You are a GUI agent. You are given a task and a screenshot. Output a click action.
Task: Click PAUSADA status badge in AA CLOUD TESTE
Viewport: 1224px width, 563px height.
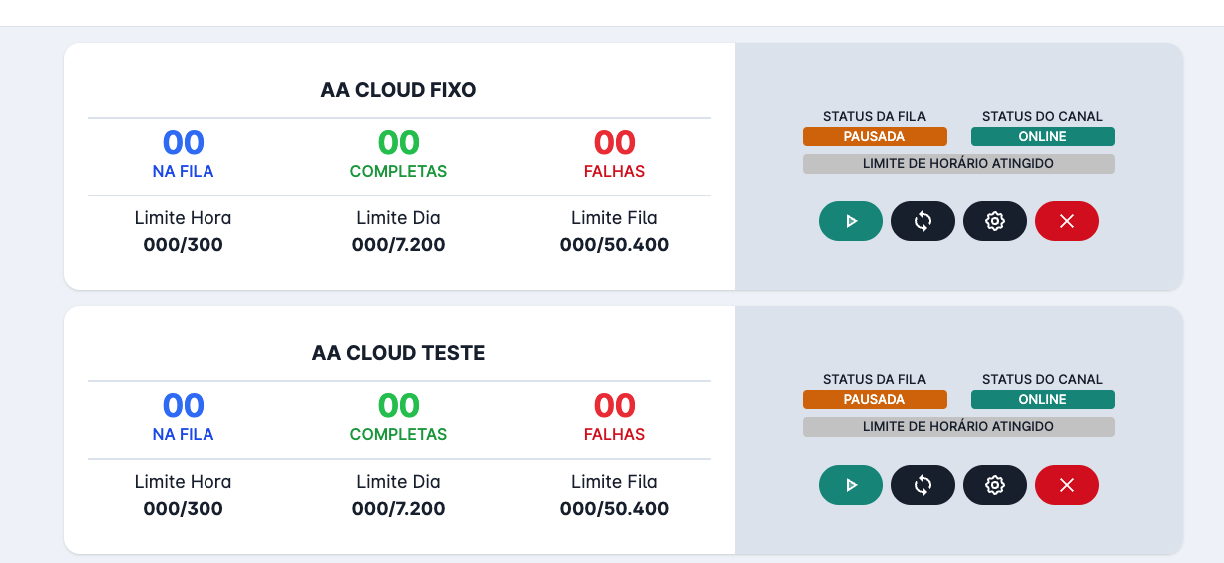(875, 399)
